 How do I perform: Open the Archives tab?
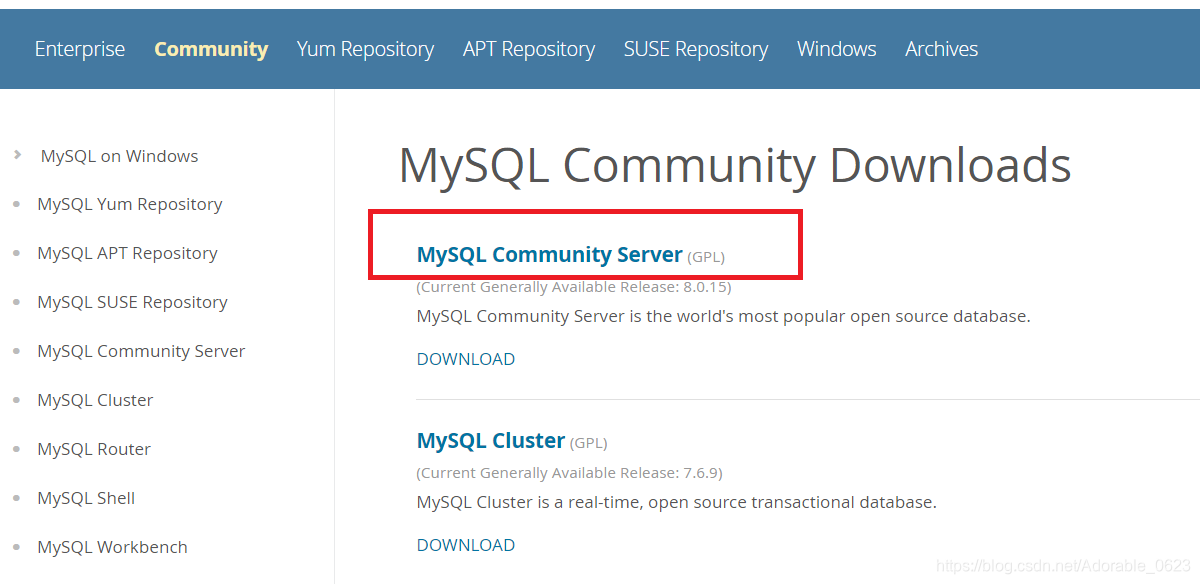pyautogui.click(x=942, y=49)
